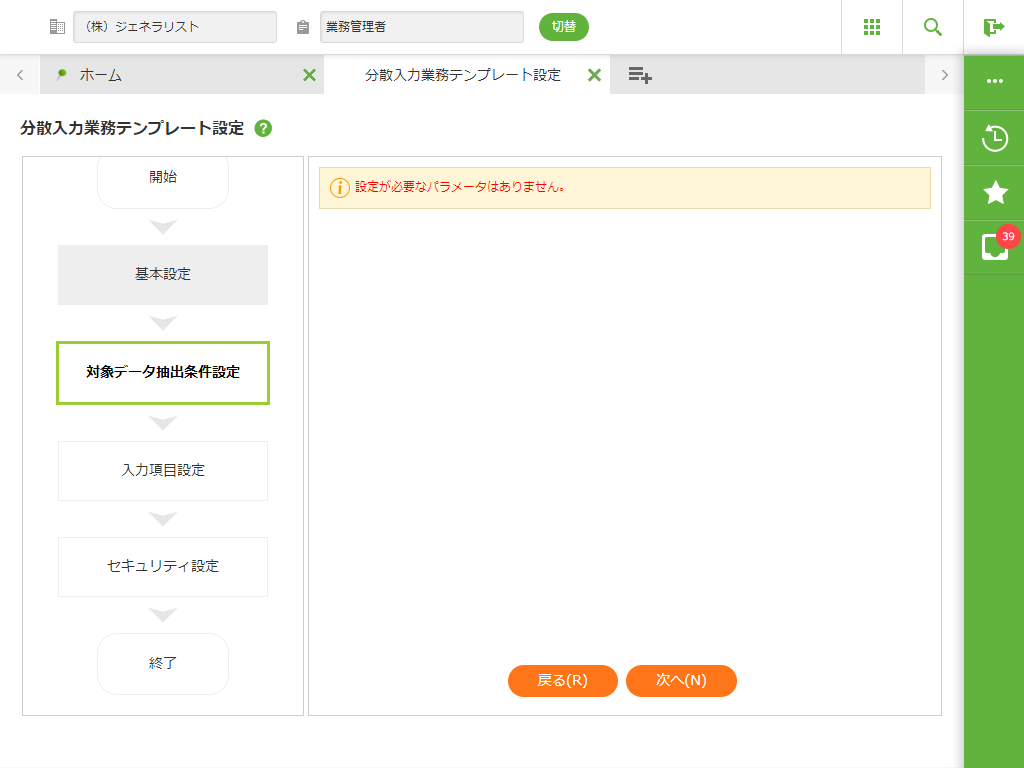Open the inbox notifications icon with badge
Screen dimensions: 1024x768
click(994, 247)
